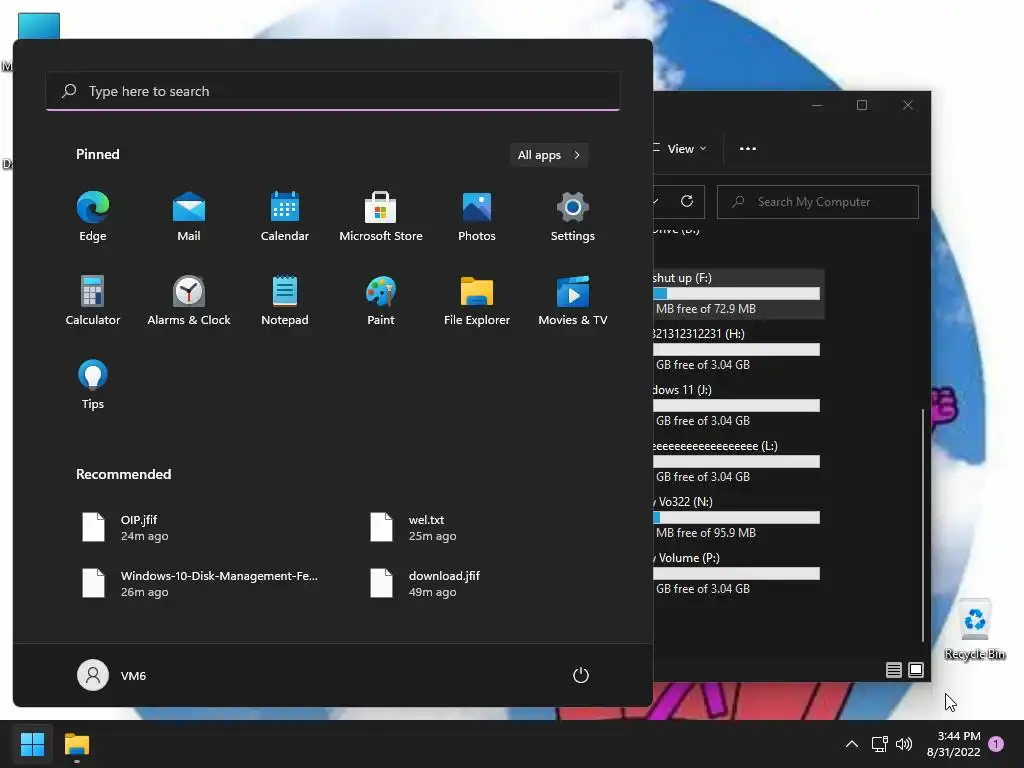The image size is (1024, 768).
Task: Select the Windows 11 (J:) drive
Action: pyautogui.click(x=738, y=406)
